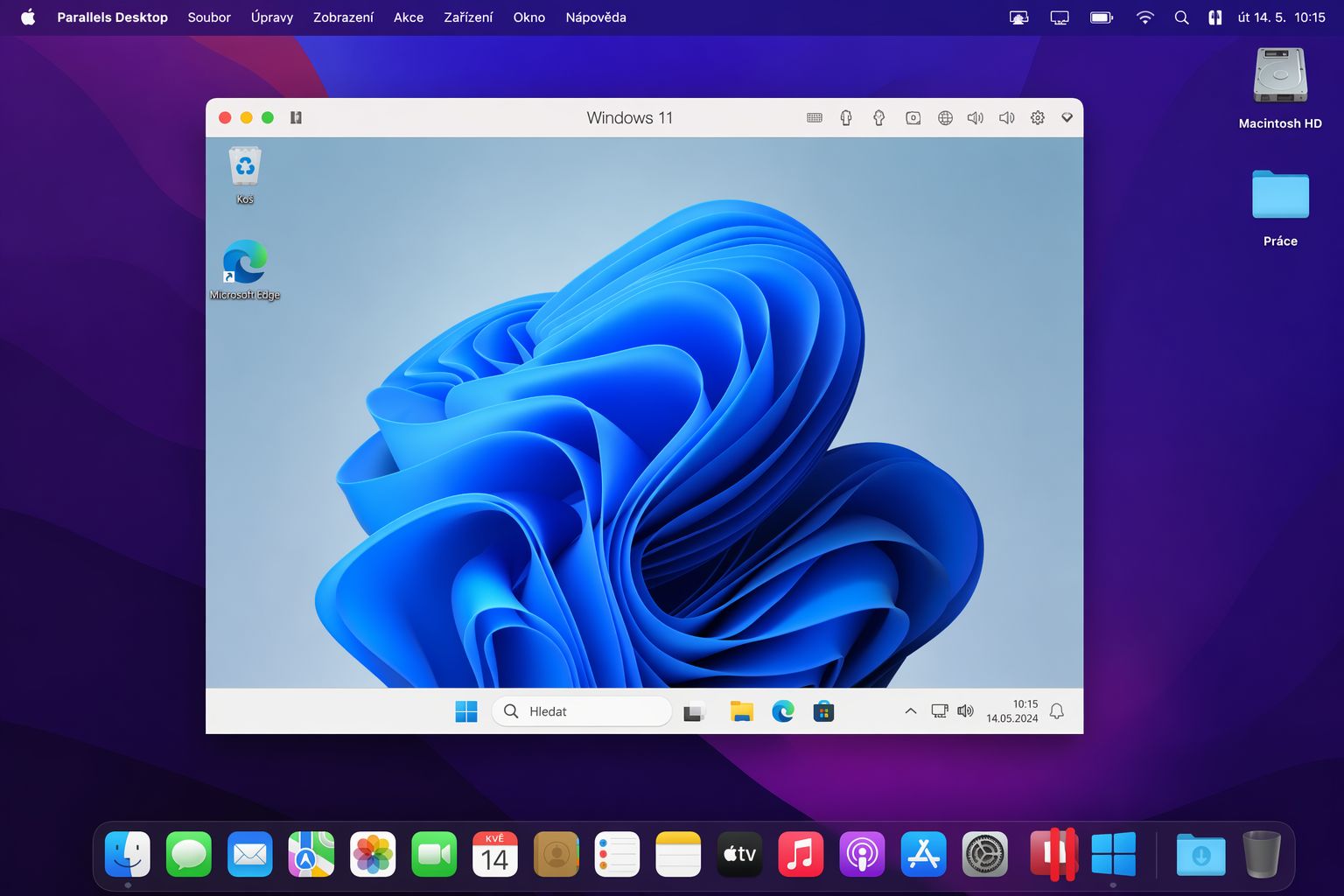Open the gear configuration icon in Windows 11 window
This screenshot has width=1344, height=896.
pos(1037,118)
